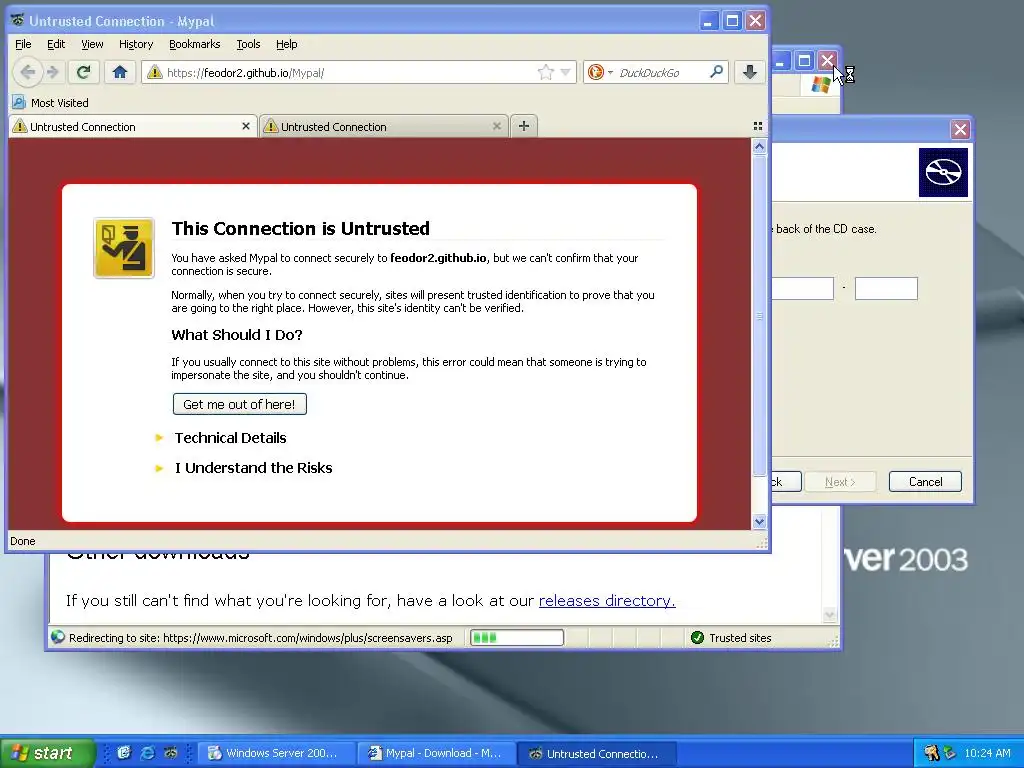The height and width of the screenshot is (768, 1024).
Task: Click the warning icon in address bar
Action: point(154,72)
